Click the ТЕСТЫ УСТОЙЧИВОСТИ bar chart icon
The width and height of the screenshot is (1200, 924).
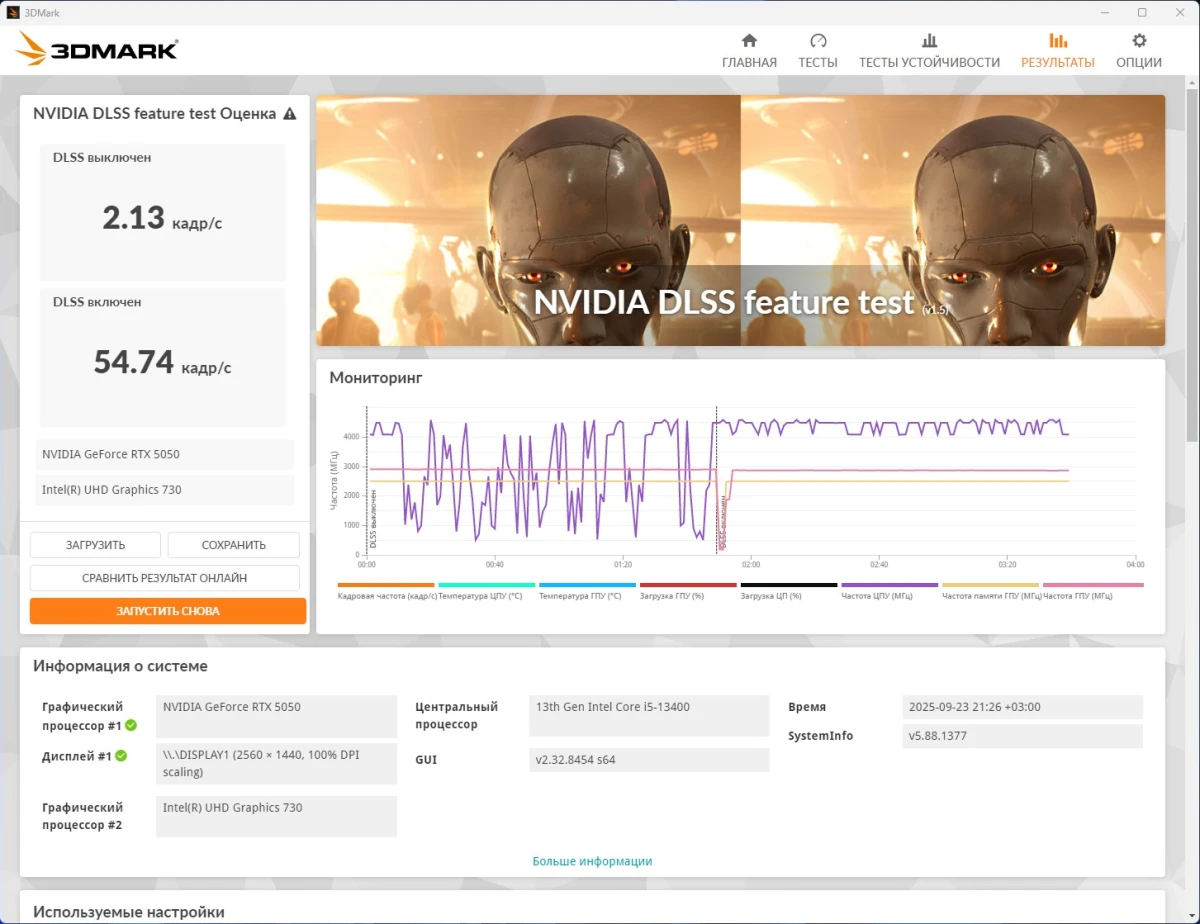click(928, 42)
